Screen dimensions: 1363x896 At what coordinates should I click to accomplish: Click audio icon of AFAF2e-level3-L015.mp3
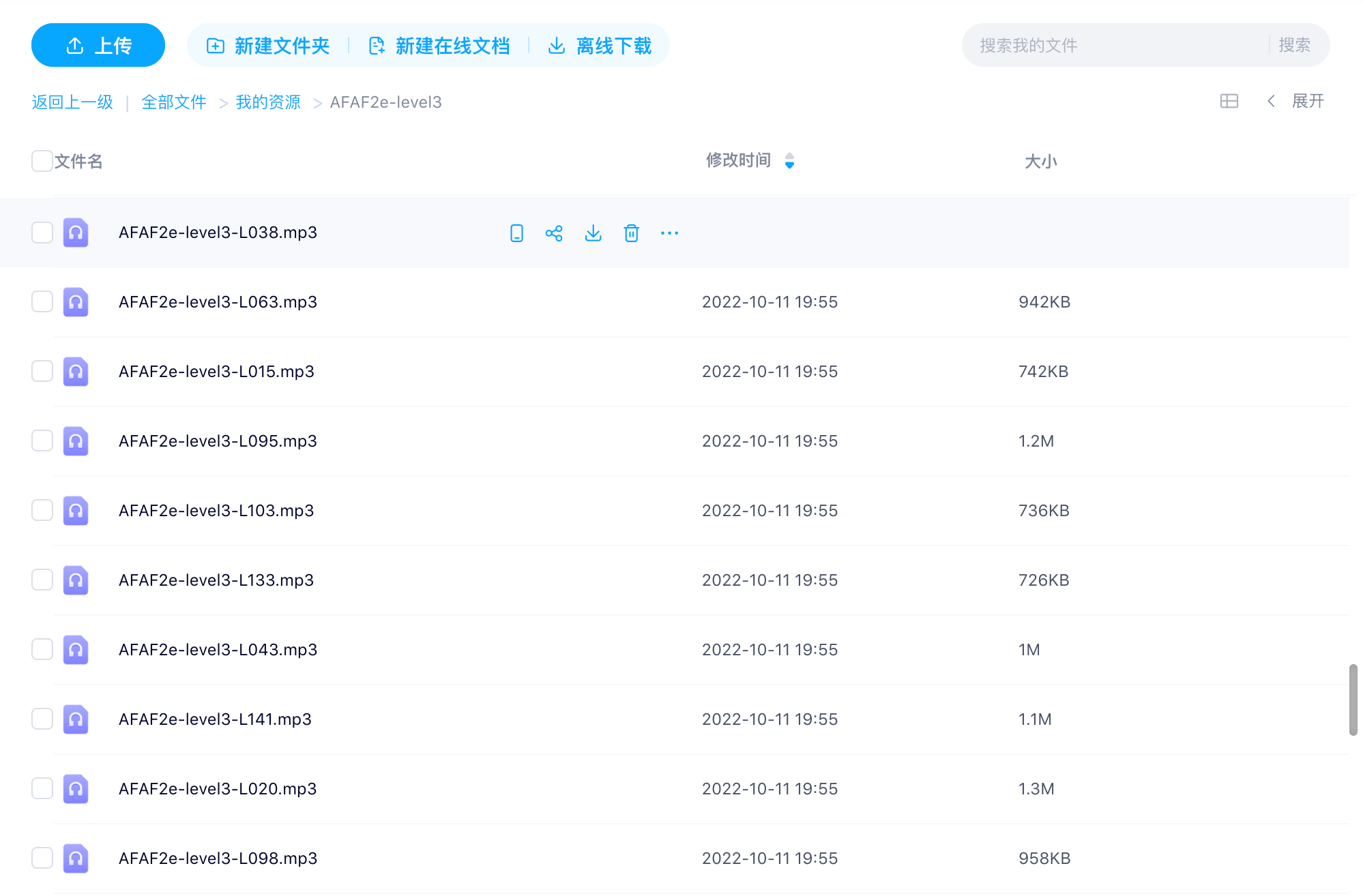pos(76,372)
